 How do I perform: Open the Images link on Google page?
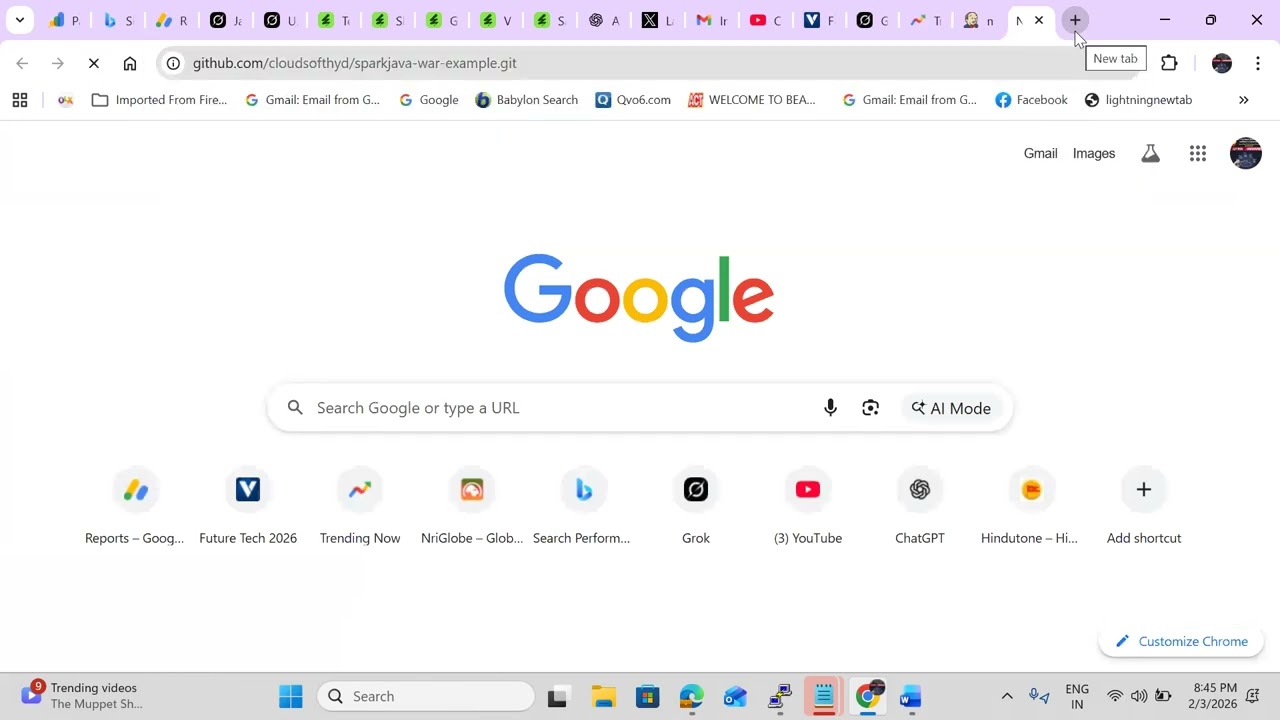pyautogui.click(x=1094, y=153)
